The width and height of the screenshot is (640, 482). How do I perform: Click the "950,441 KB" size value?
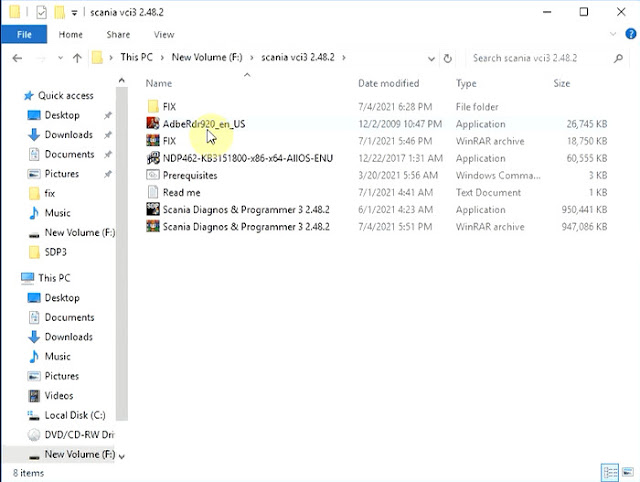point(584,209)
